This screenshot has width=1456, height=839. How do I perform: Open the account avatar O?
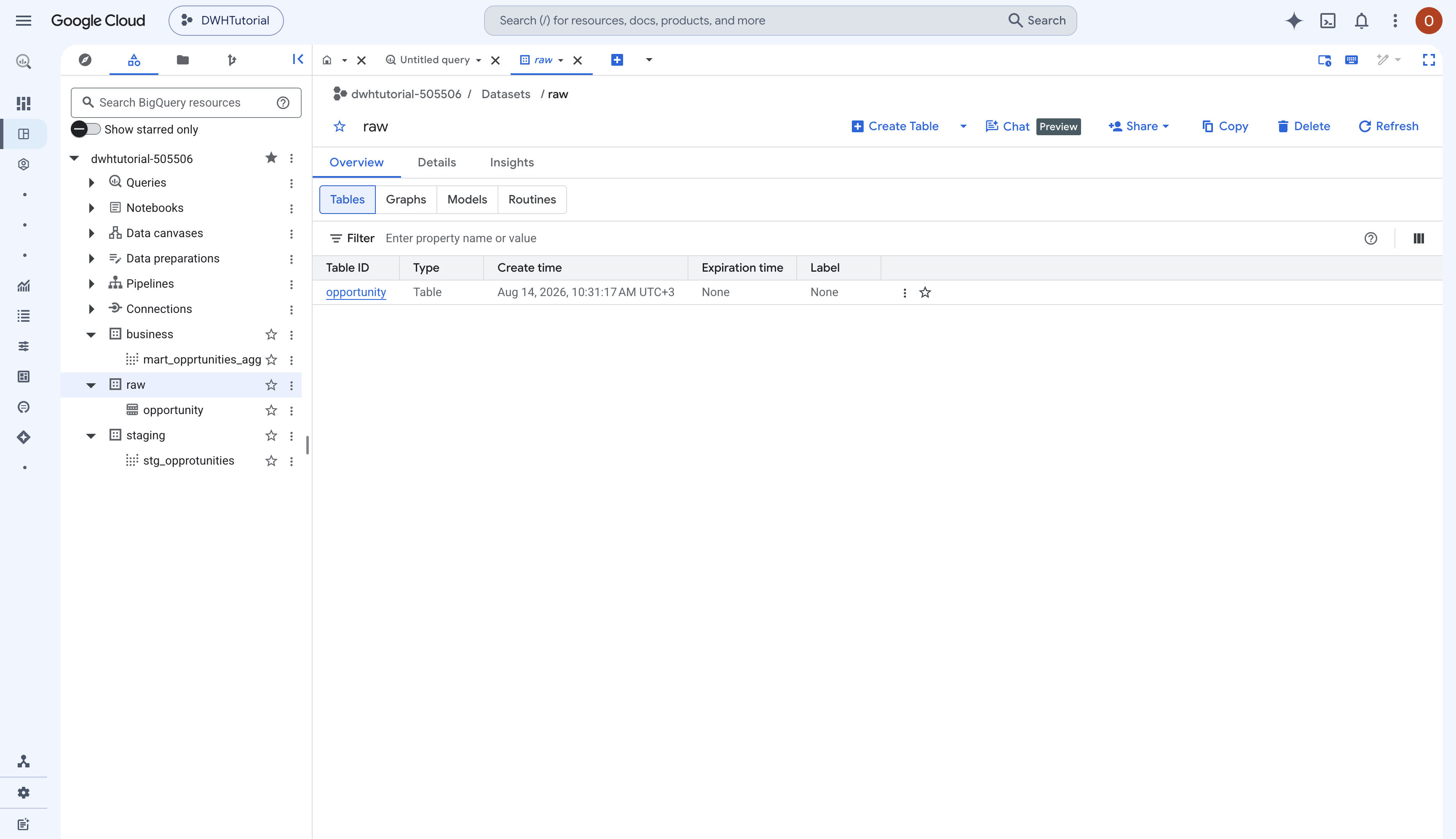(x=1428, y=21)
